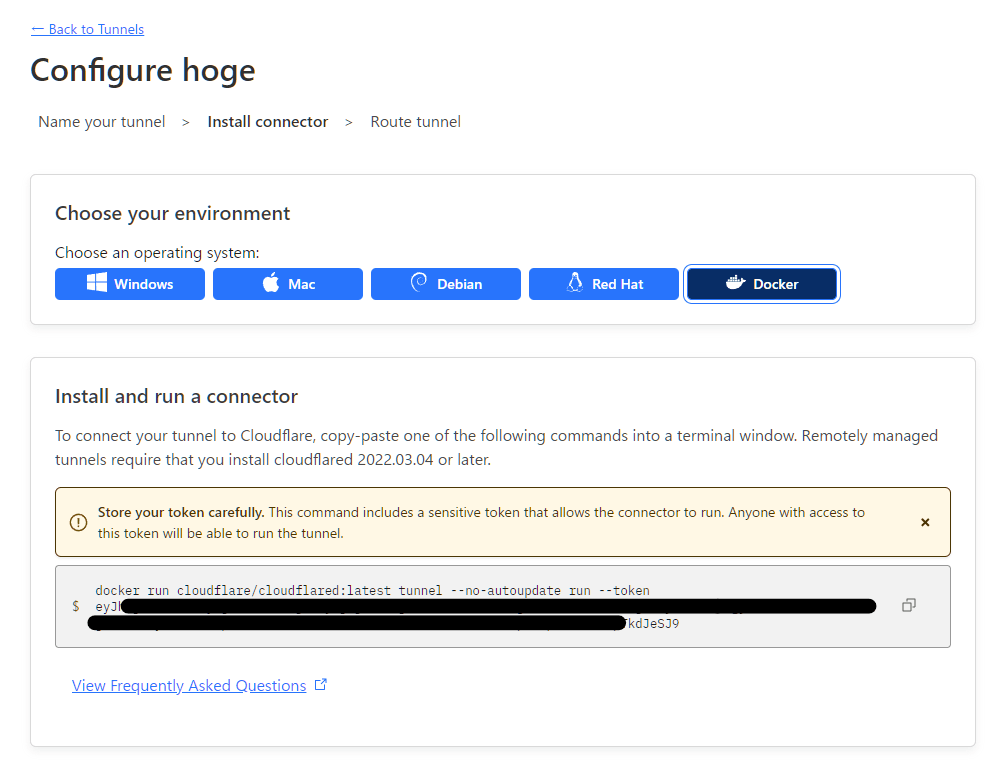The height and width of the screenshot is (770, 1005).
Task: Choose the Docker environment button
Action: pos(762,284)
